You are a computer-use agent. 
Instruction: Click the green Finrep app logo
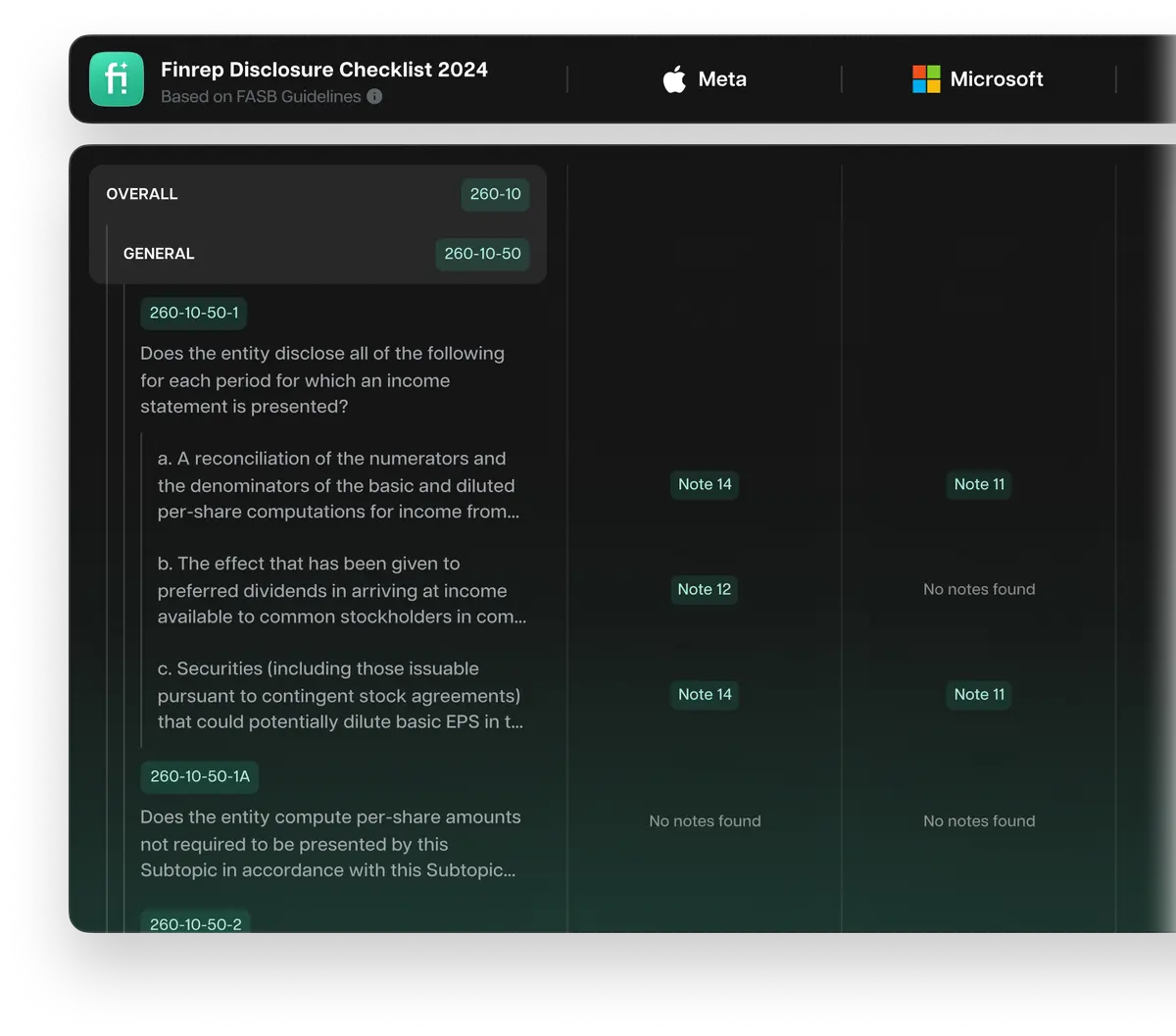coord(117,79)
